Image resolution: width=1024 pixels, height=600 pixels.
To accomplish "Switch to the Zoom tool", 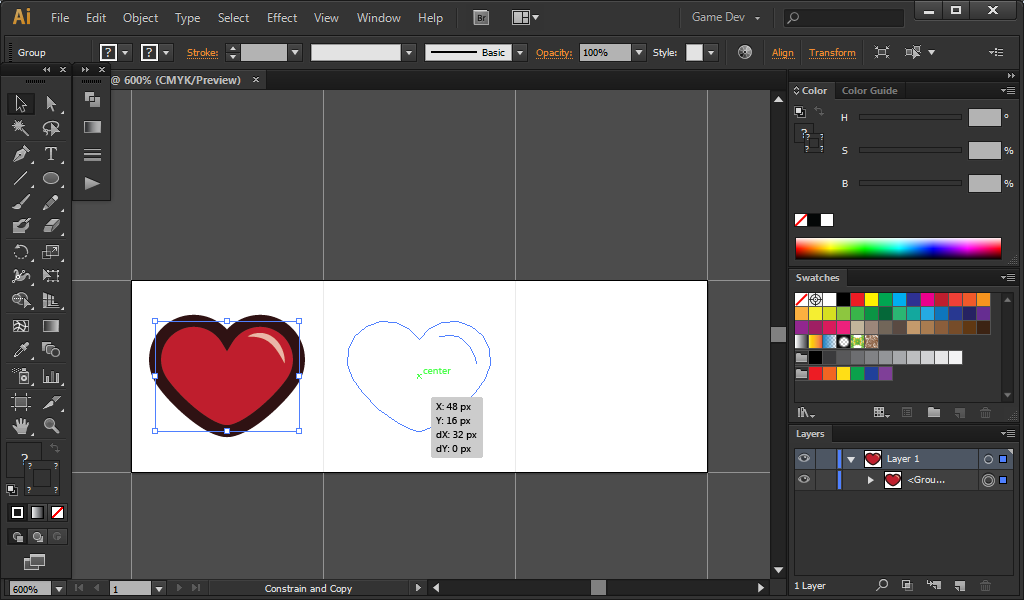I will [51, 426].
